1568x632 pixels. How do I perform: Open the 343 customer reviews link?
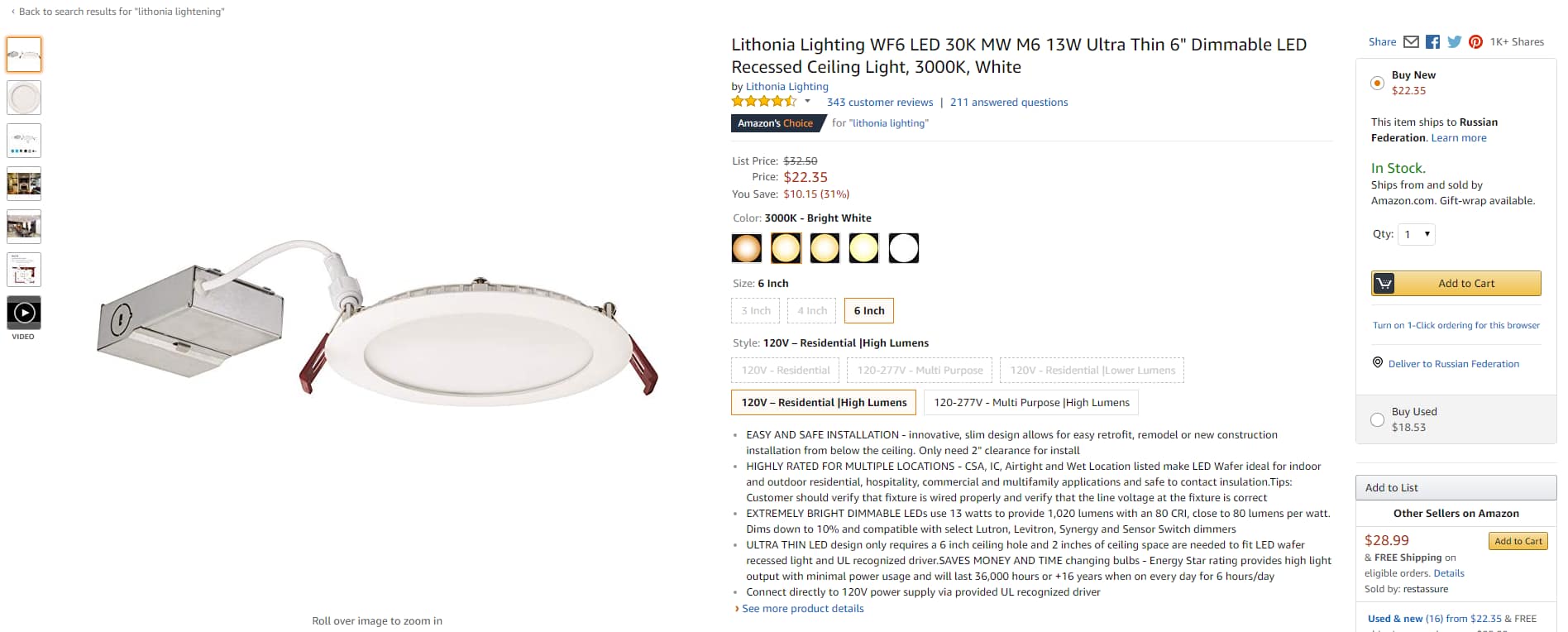pos(879,103)
